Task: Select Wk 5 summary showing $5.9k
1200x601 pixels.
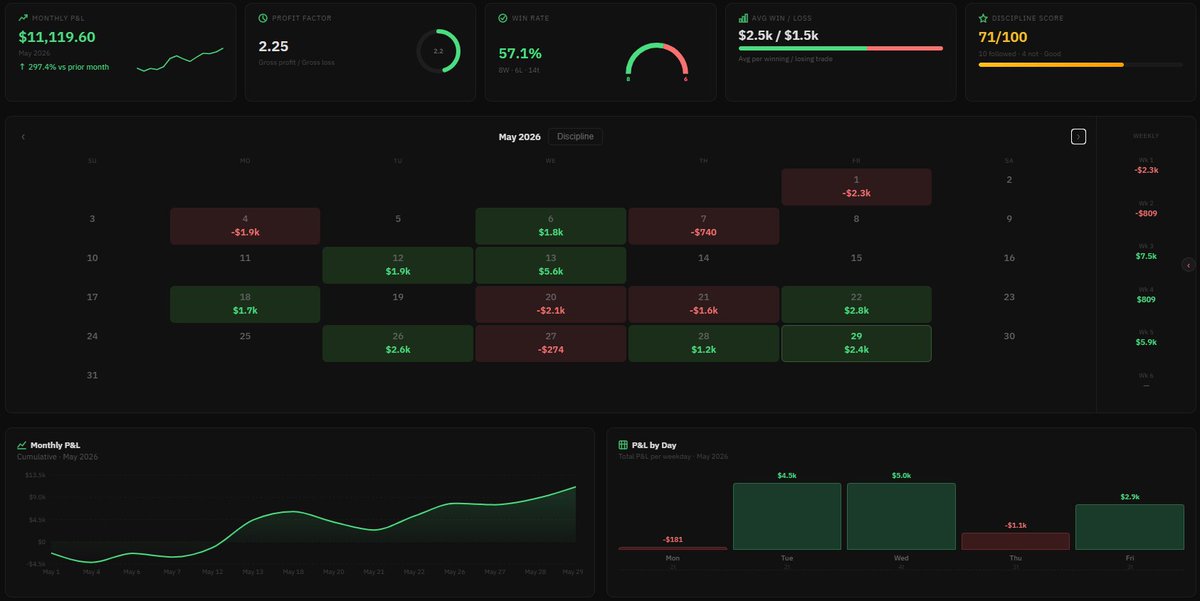Action: click(1145, 337)
